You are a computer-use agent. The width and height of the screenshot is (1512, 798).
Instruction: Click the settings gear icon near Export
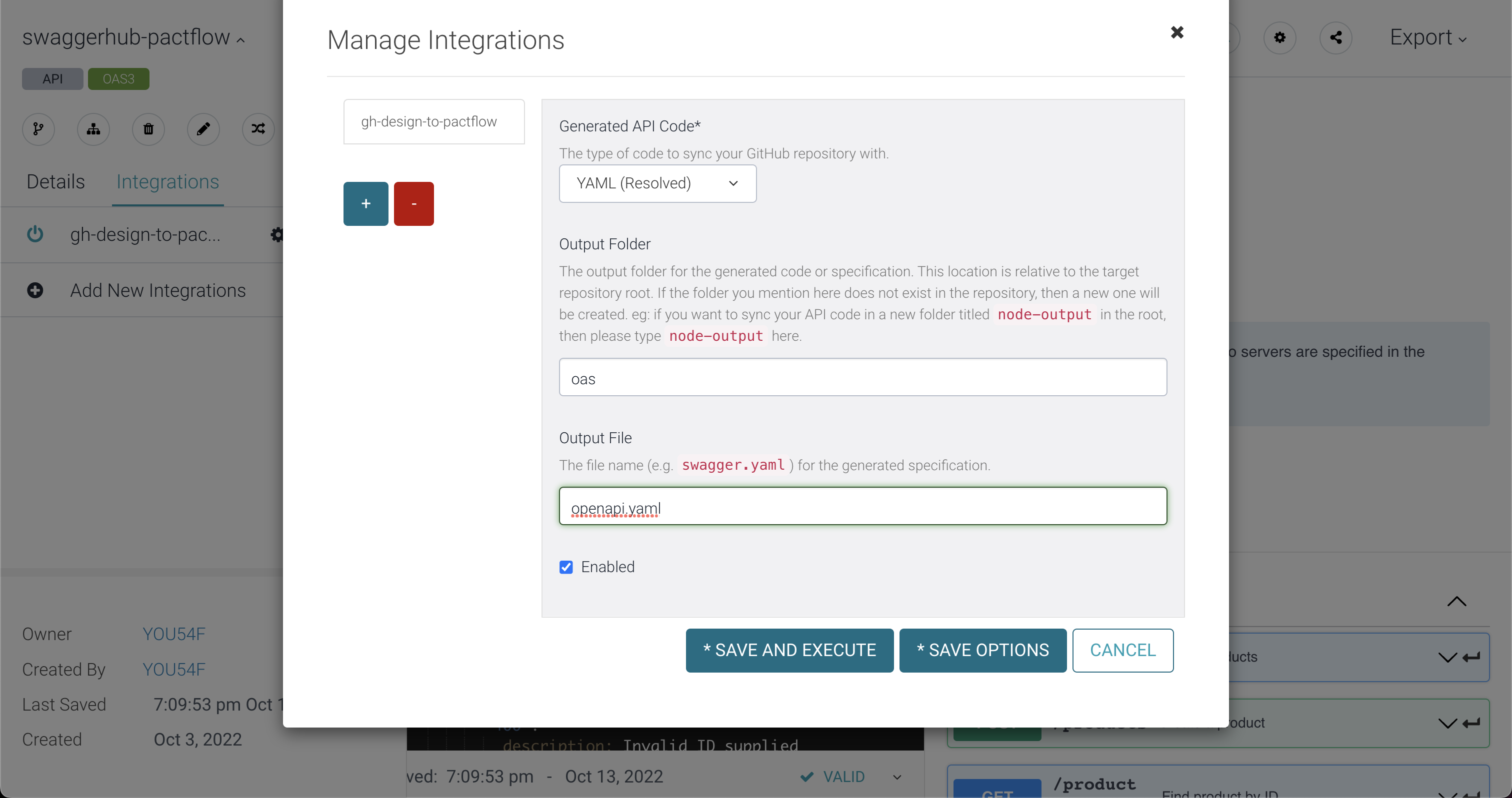tap(1279, 38)
